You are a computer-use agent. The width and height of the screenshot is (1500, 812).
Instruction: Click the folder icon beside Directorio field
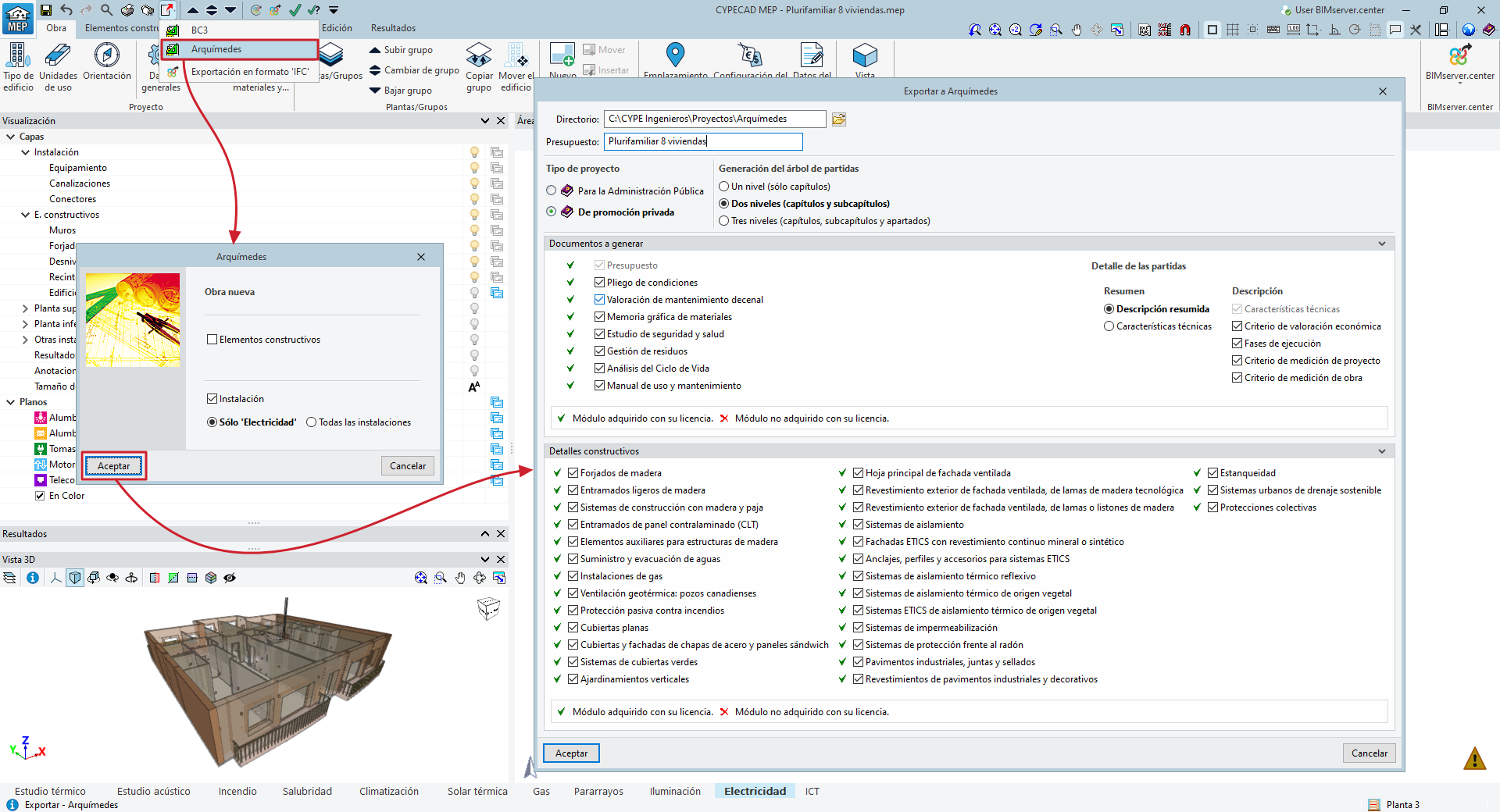tap(839, 119)
